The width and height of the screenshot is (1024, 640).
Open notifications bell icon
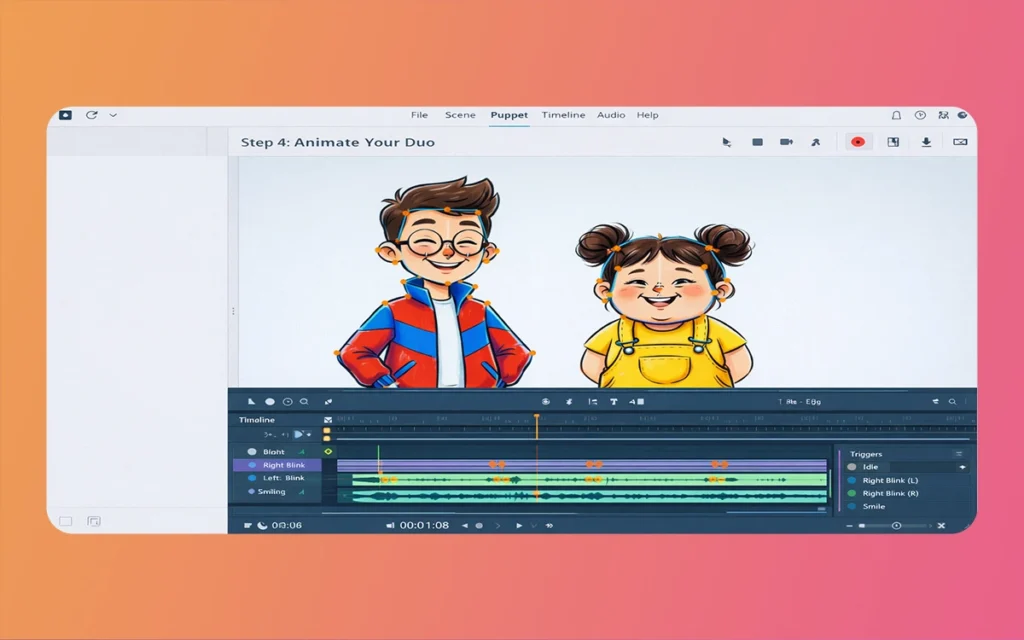pyautogui.click(x=896, y=115)
